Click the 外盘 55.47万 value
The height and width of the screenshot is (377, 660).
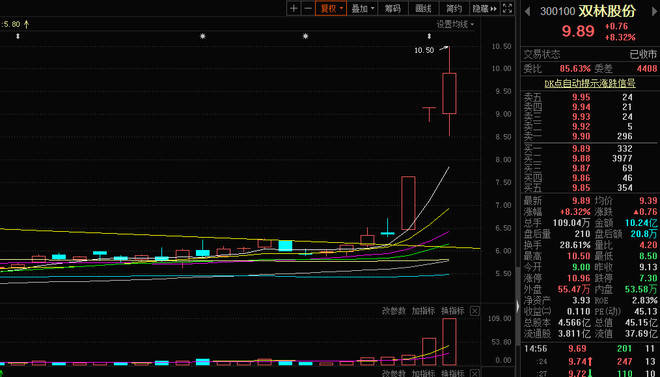[x=575, y=289]
